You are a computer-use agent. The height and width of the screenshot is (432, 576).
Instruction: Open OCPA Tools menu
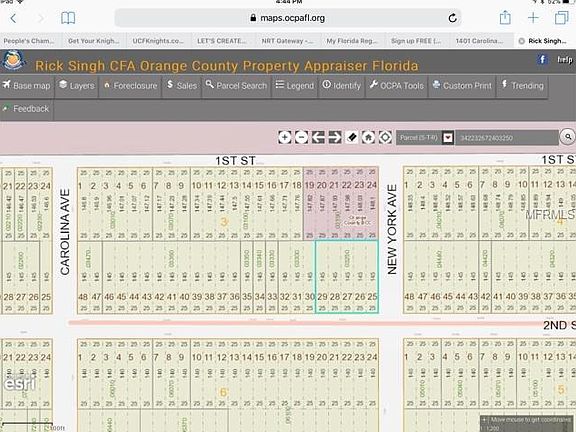click(397, 86)
